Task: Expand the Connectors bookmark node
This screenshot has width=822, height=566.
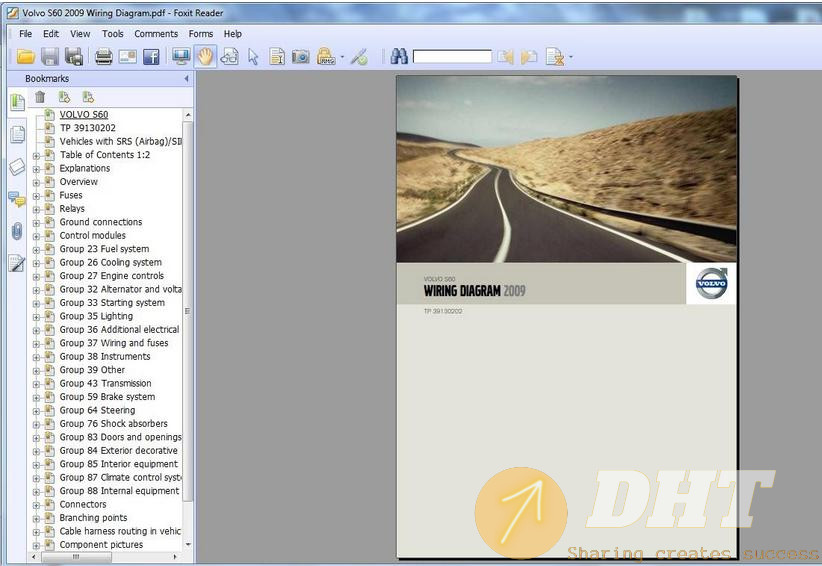Action: click(x=36, y=505)
